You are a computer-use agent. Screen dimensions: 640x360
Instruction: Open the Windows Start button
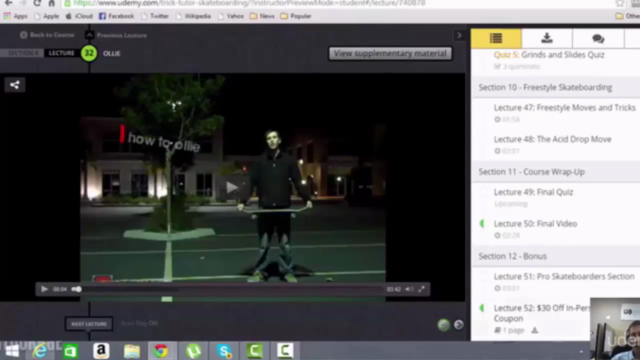pos(11,351)
